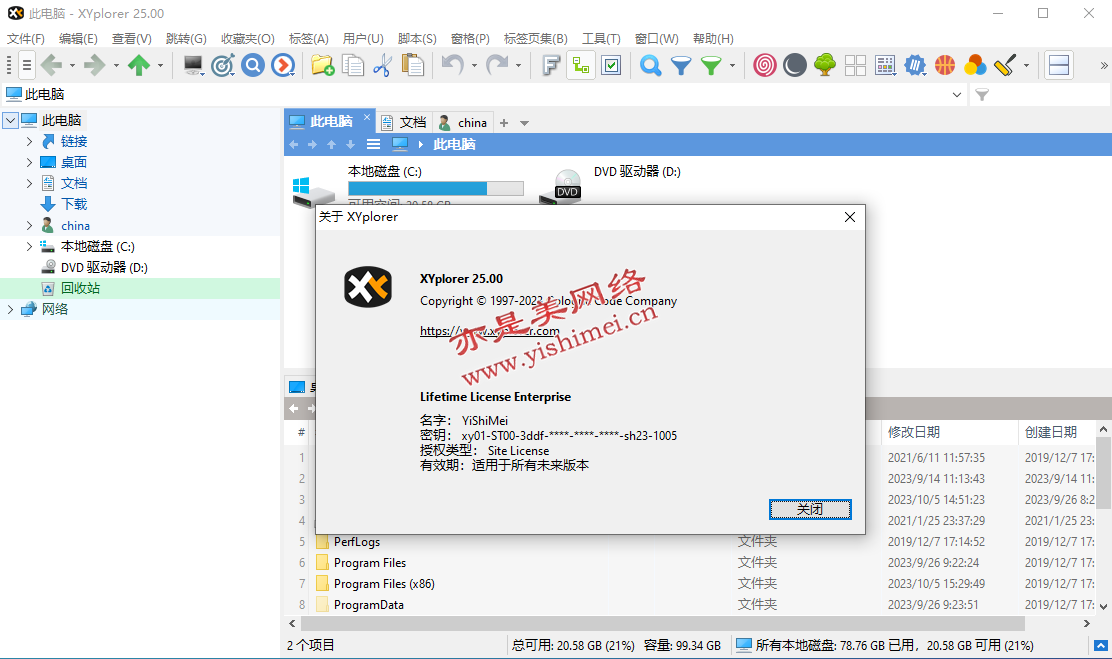Collapse the 此电脑 tree node
The height and width of the screenshot is (659, 1112).
[x=11, y=120]
